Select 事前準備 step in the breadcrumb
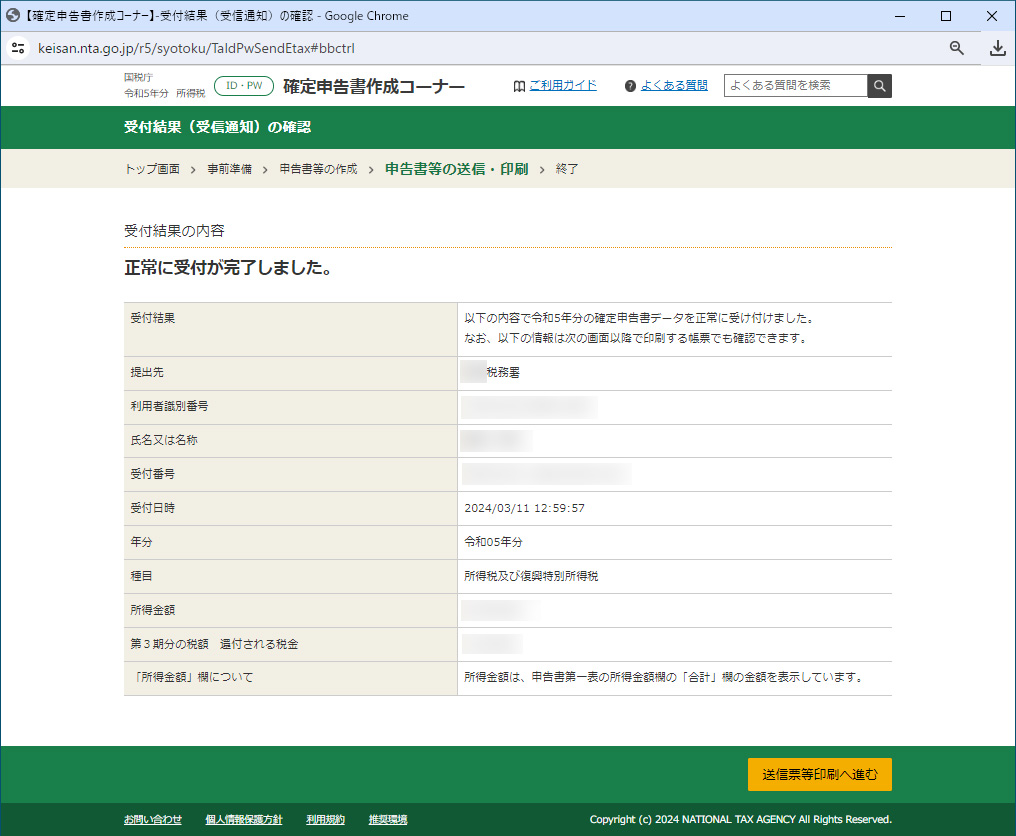 229,170
